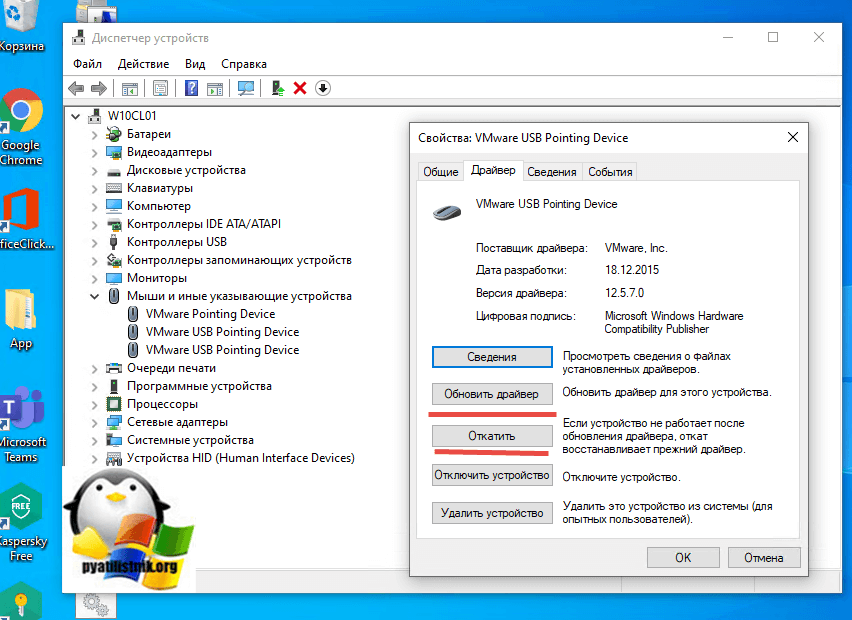Click the red X uninstall device toolbar icon
Screen dimensions: 852x620
[x=300, y=88]
